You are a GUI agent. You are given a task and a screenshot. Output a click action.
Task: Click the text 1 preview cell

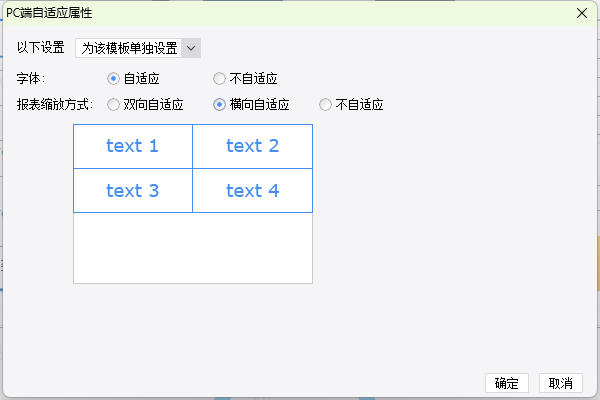[x=133, y=146]
